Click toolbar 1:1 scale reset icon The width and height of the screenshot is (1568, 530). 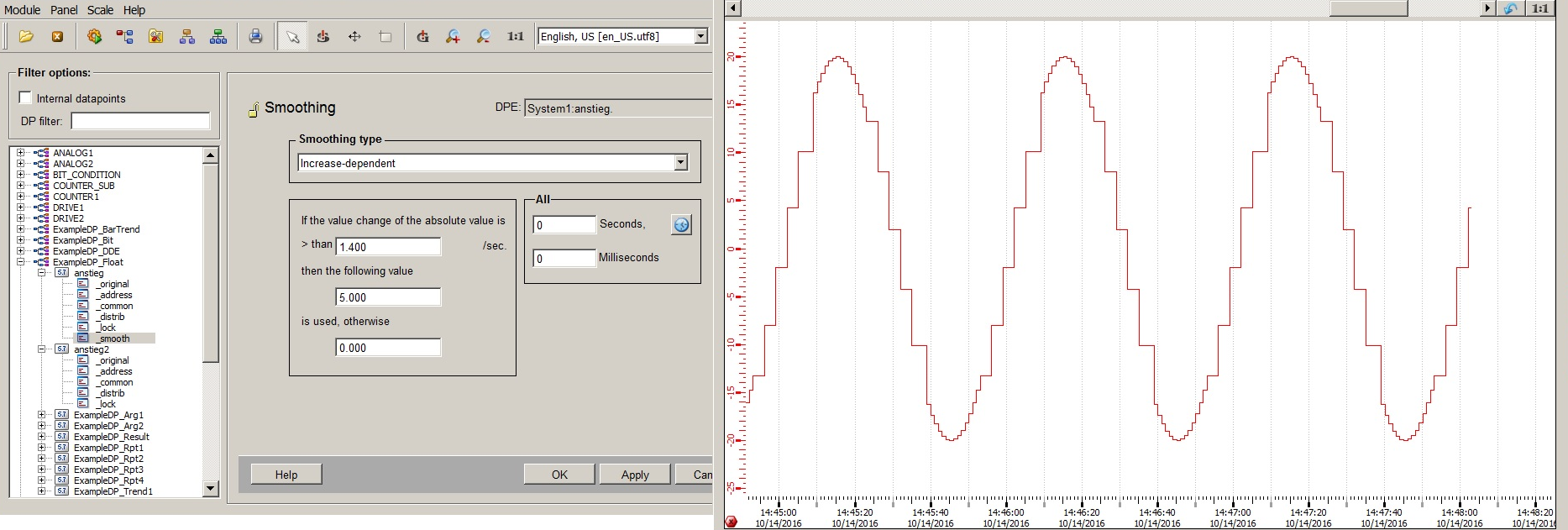pos(515,36)
